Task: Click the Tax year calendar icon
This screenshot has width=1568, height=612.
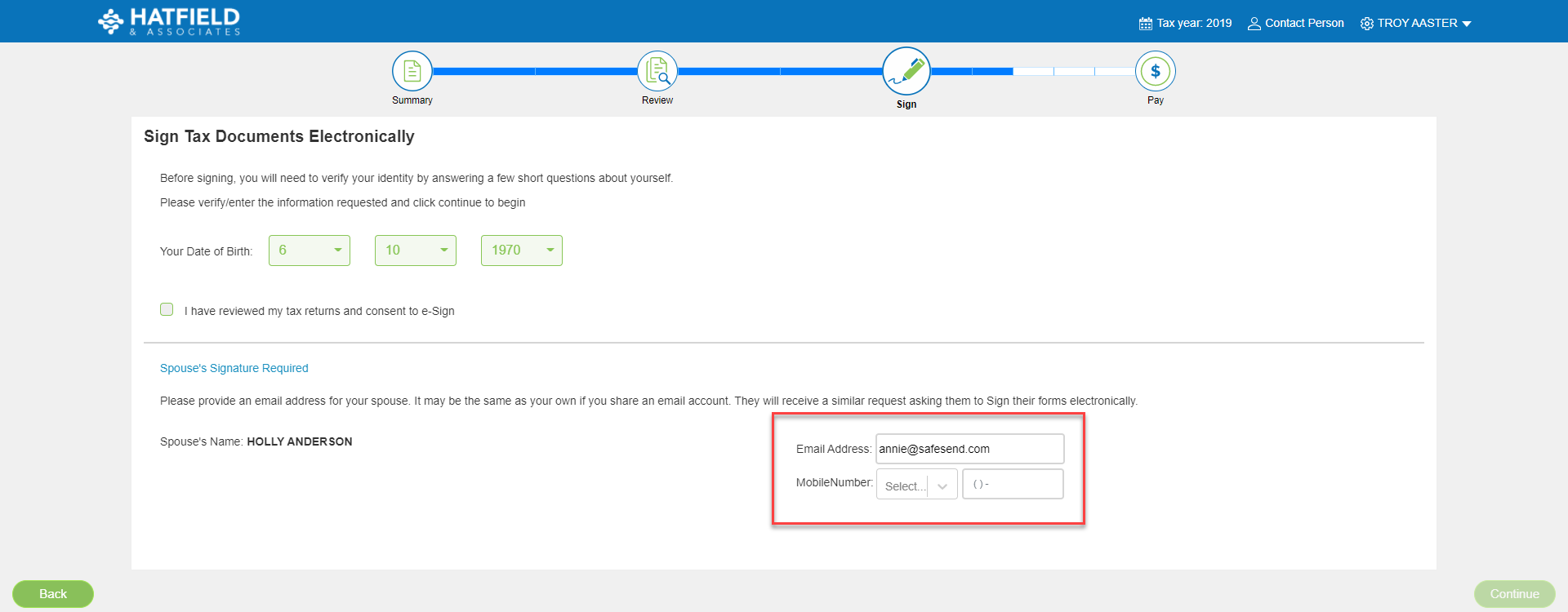Action: tap(1146, 24)
